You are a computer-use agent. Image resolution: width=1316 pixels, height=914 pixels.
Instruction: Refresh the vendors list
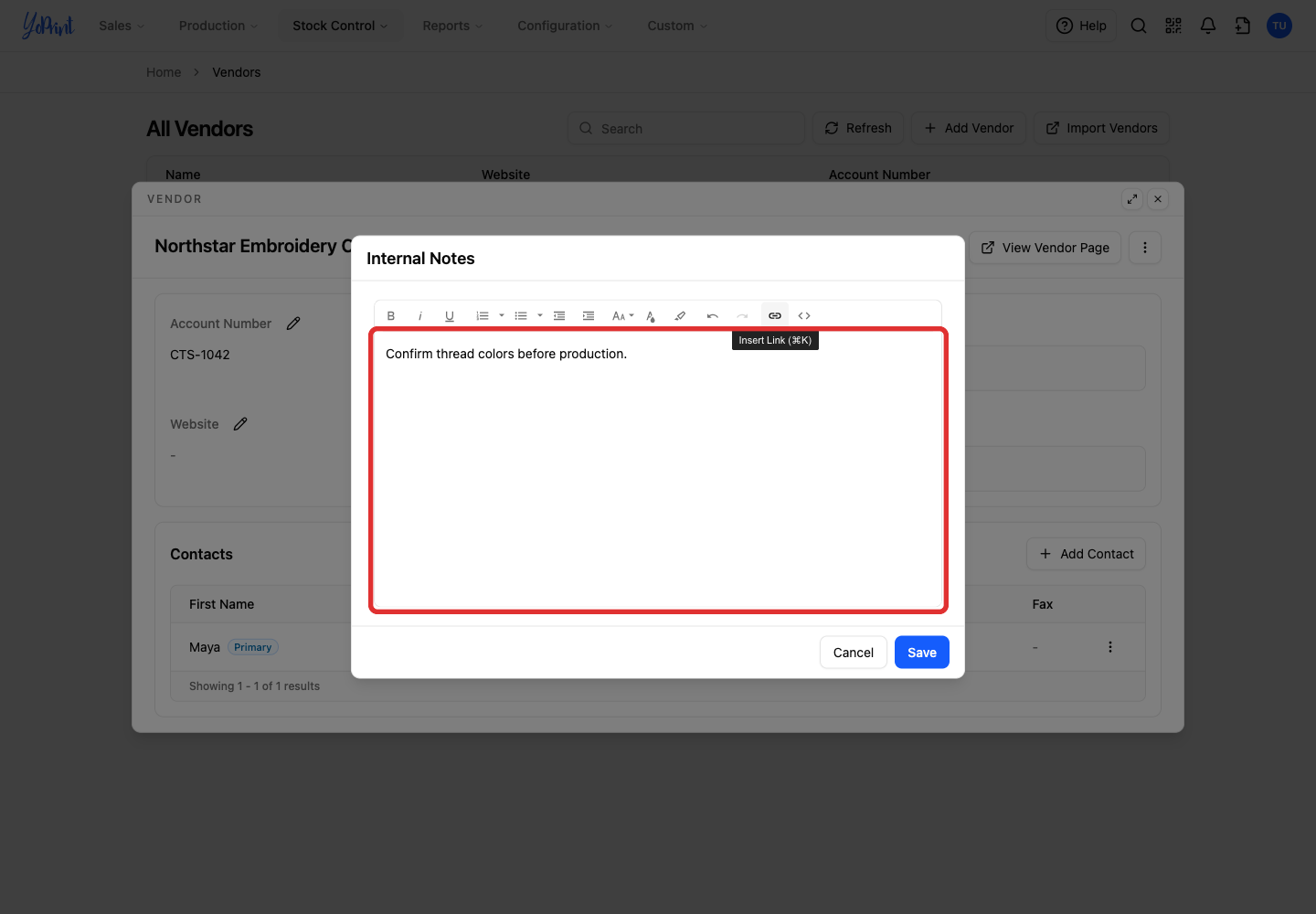click(x=858, y=128)
